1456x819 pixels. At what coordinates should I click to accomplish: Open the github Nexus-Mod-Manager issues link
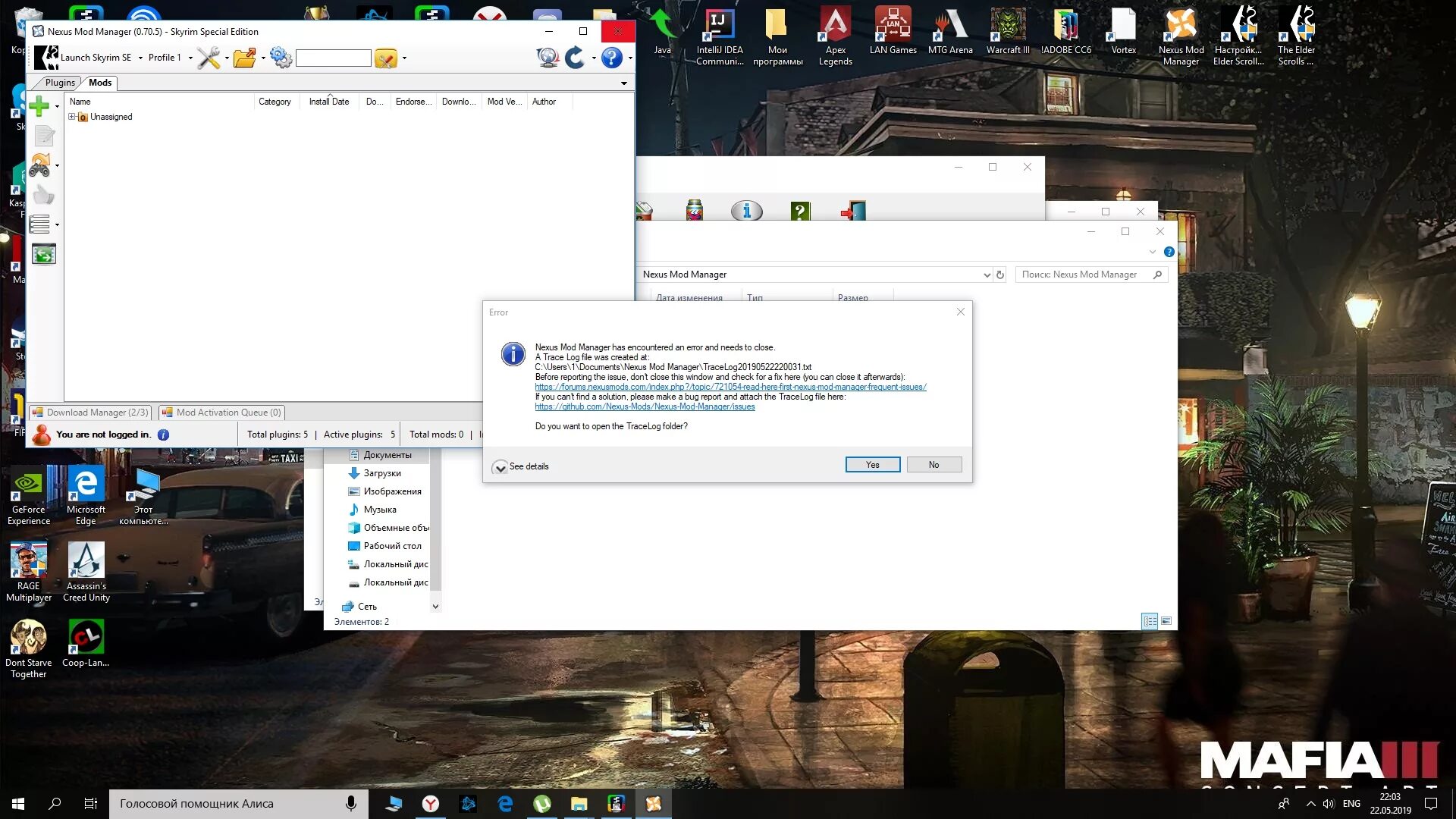pyautogui.click(x=645, y=406)
